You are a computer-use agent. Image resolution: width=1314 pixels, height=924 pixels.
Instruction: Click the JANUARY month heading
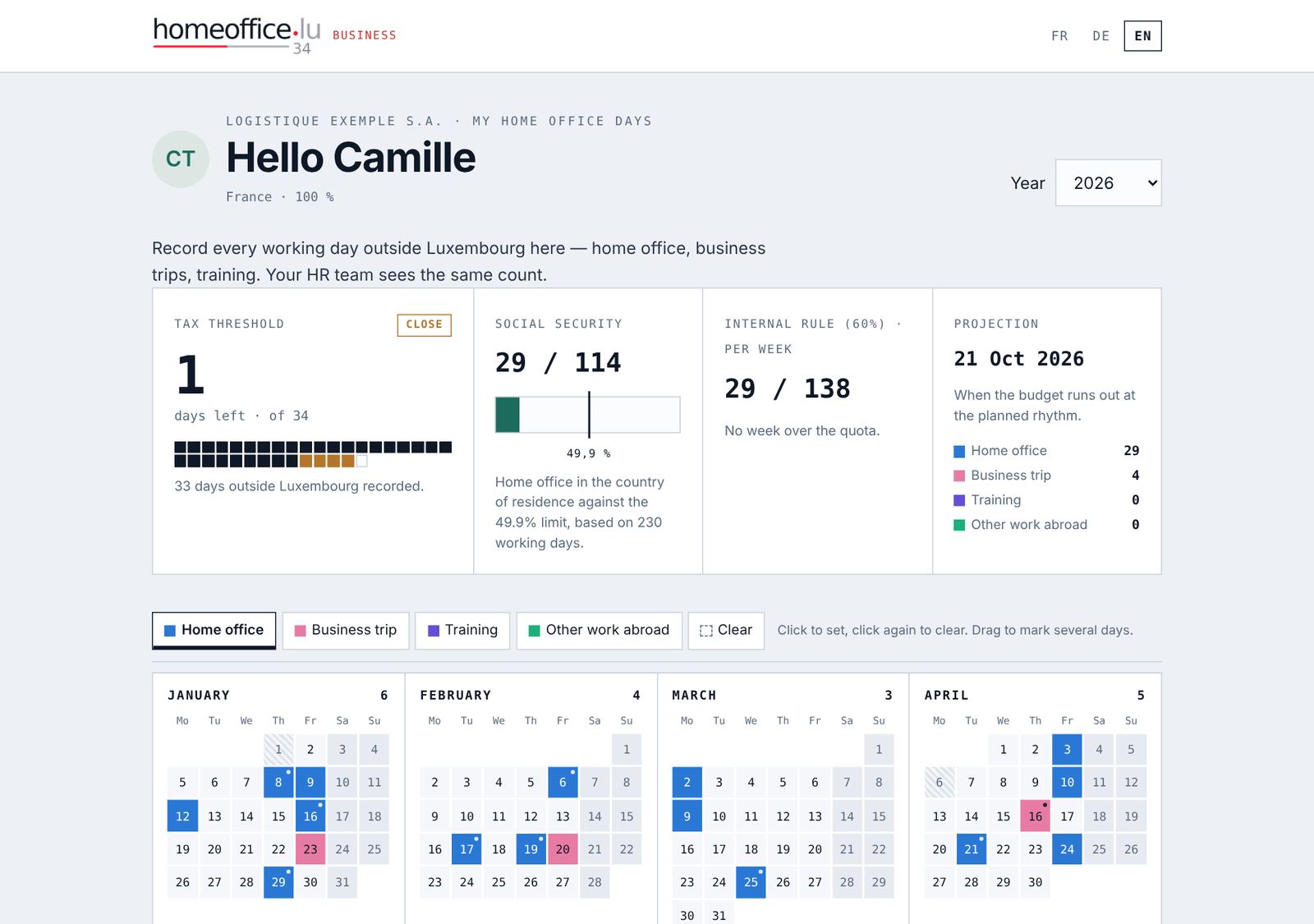(199, 696)
